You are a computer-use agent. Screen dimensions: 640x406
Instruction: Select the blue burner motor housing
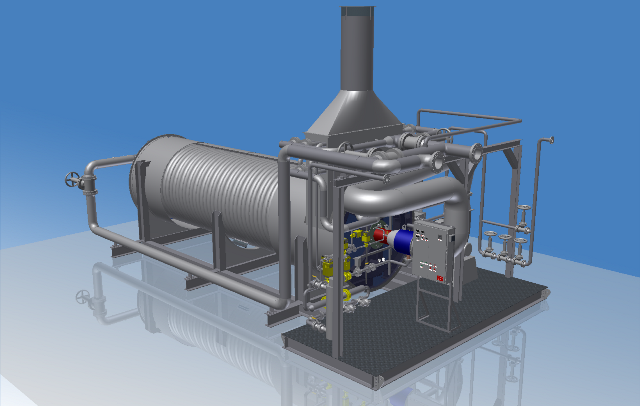[404, 241]
